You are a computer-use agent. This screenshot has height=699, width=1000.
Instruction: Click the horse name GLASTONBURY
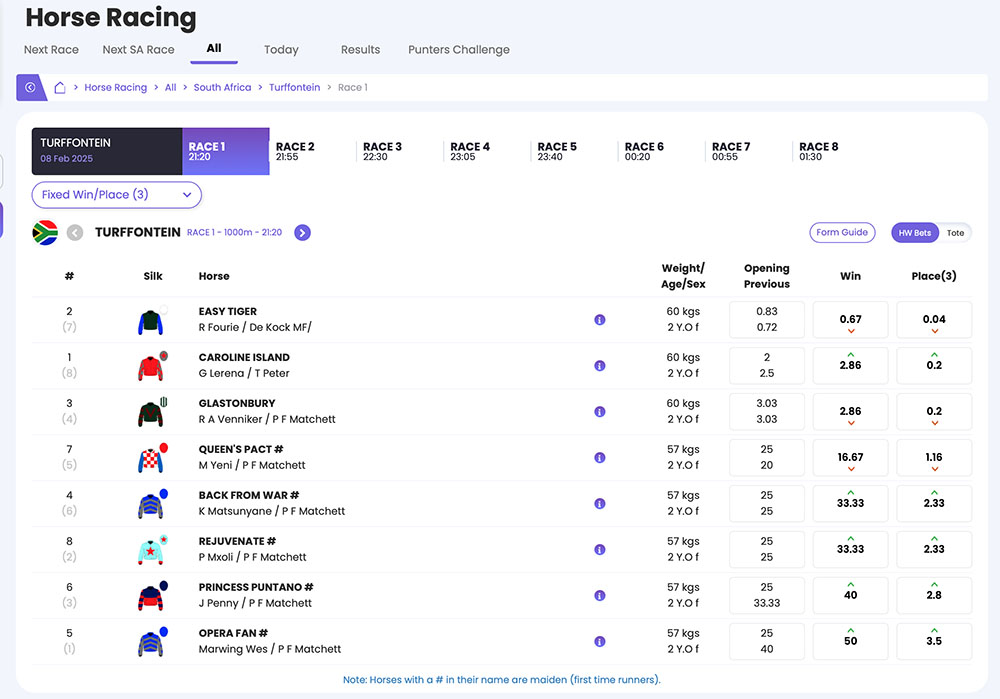coord(237,403)
